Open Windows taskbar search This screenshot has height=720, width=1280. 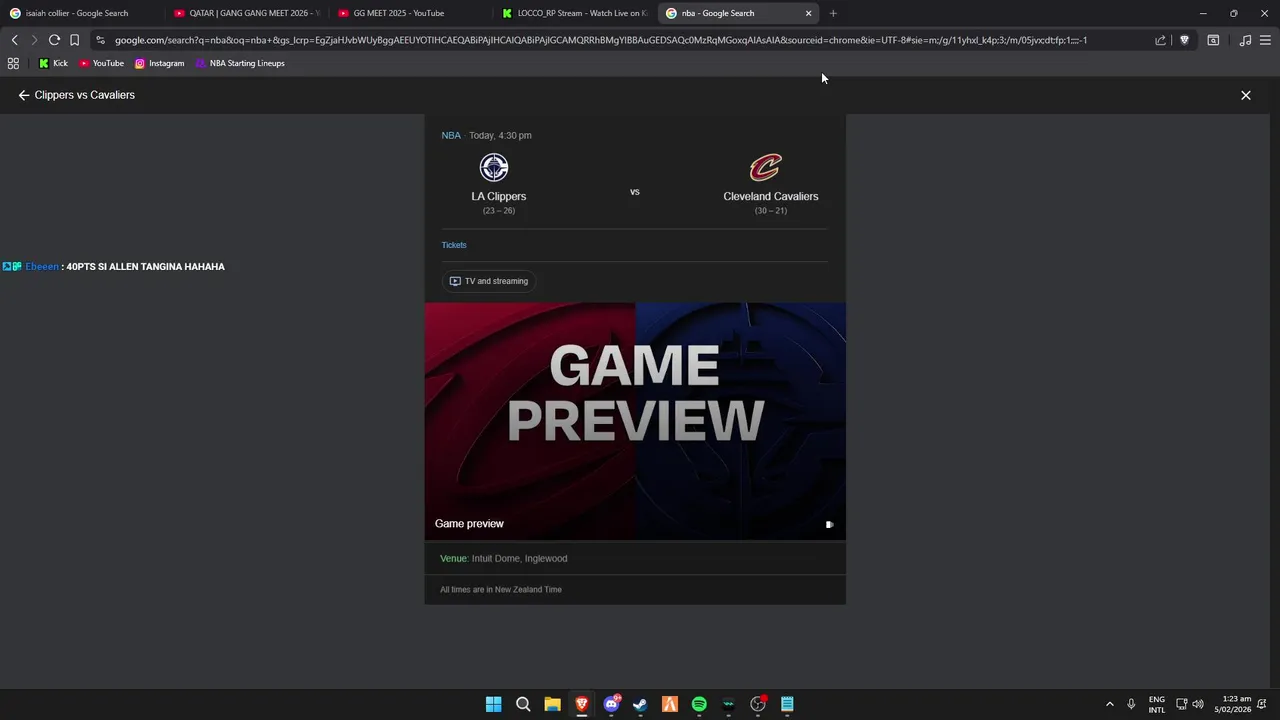click(523, 704)
